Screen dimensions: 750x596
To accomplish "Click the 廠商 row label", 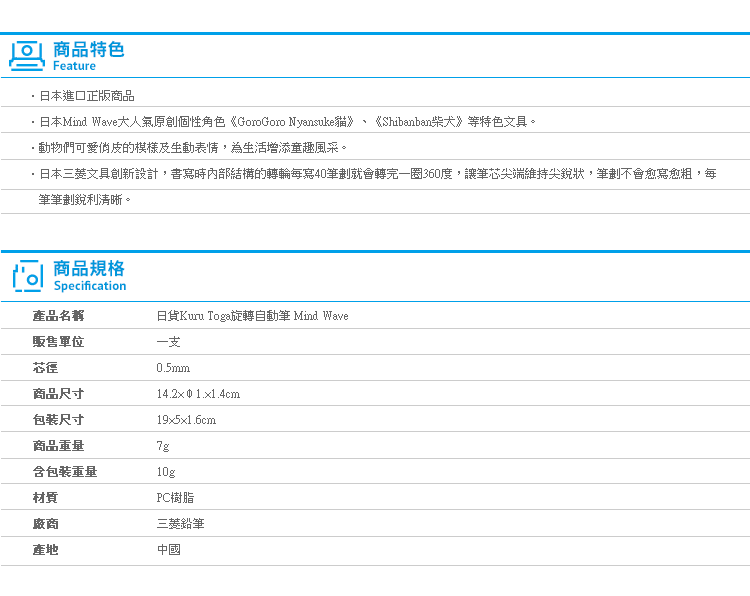I will pyautogui.click(x=45, y=524).
